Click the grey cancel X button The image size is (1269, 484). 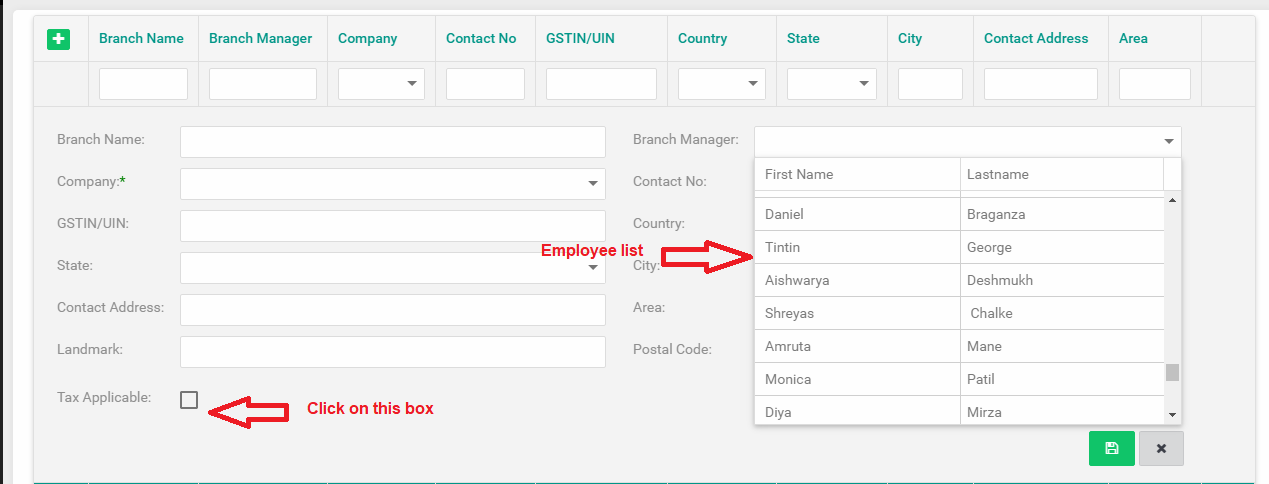click(x=1161, y=448)
